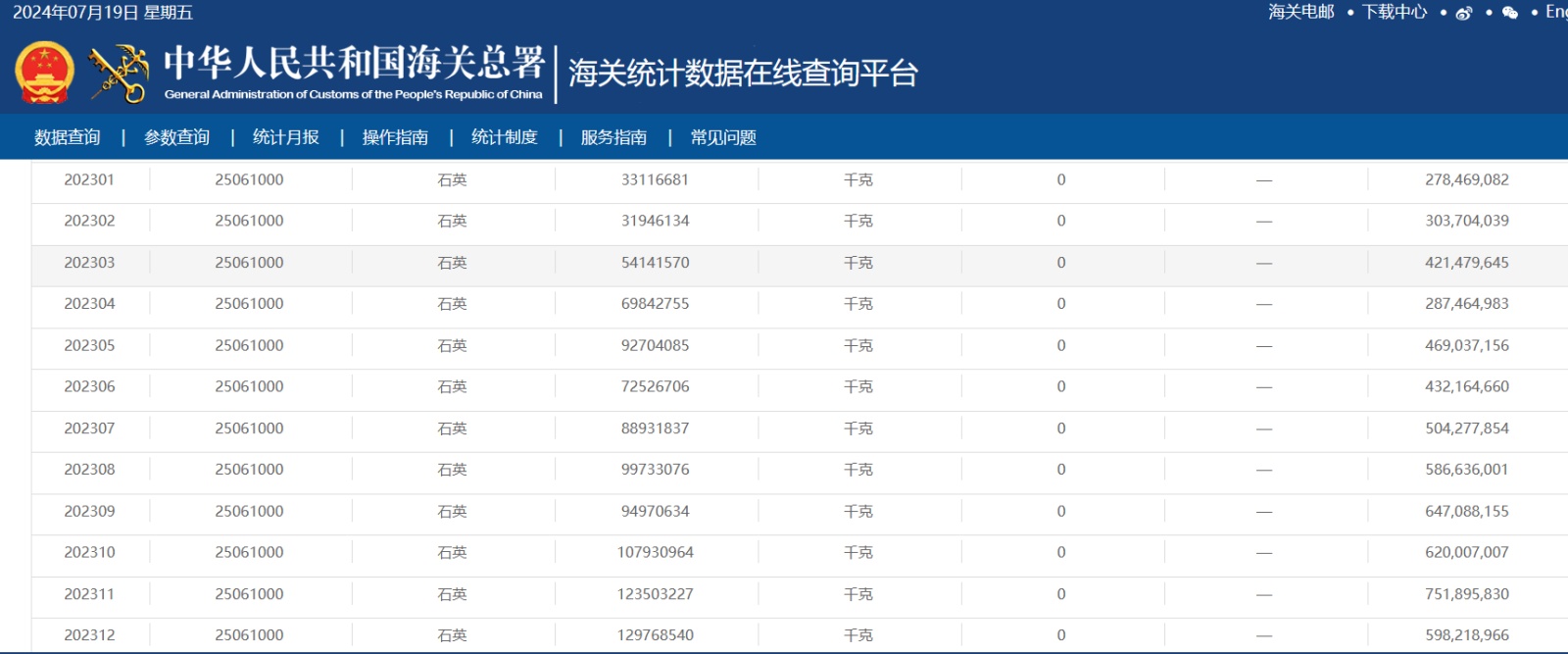Click the 海关统计数据在线查询平台 heading

tap(743, 74)
